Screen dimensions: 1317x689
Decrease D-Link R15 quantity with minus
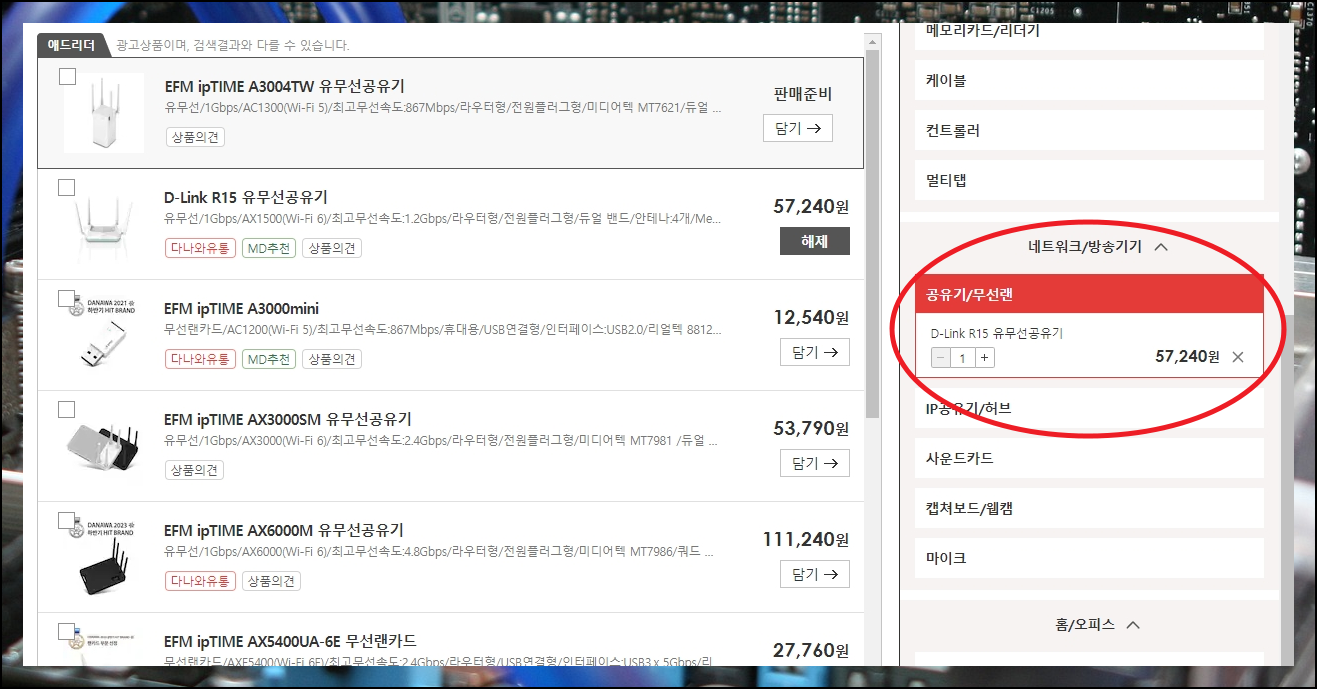[940, 358]
